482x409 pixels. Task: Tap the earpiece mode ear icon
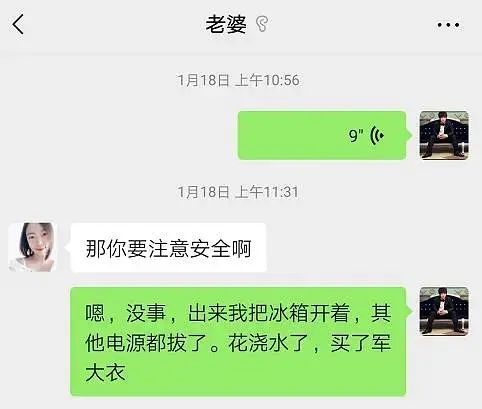262,24
